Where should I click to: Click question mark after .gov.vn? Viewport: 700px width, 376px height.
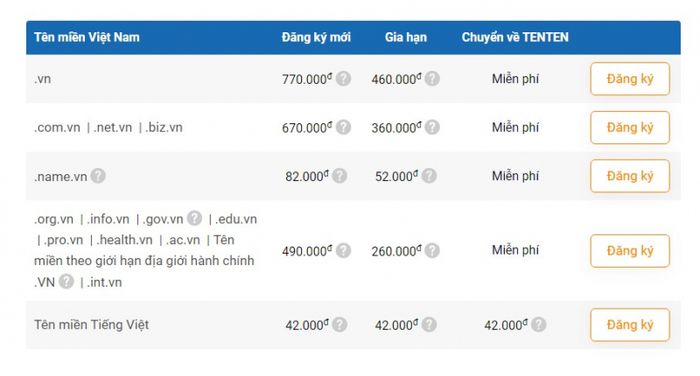click(x=194, y=218)
